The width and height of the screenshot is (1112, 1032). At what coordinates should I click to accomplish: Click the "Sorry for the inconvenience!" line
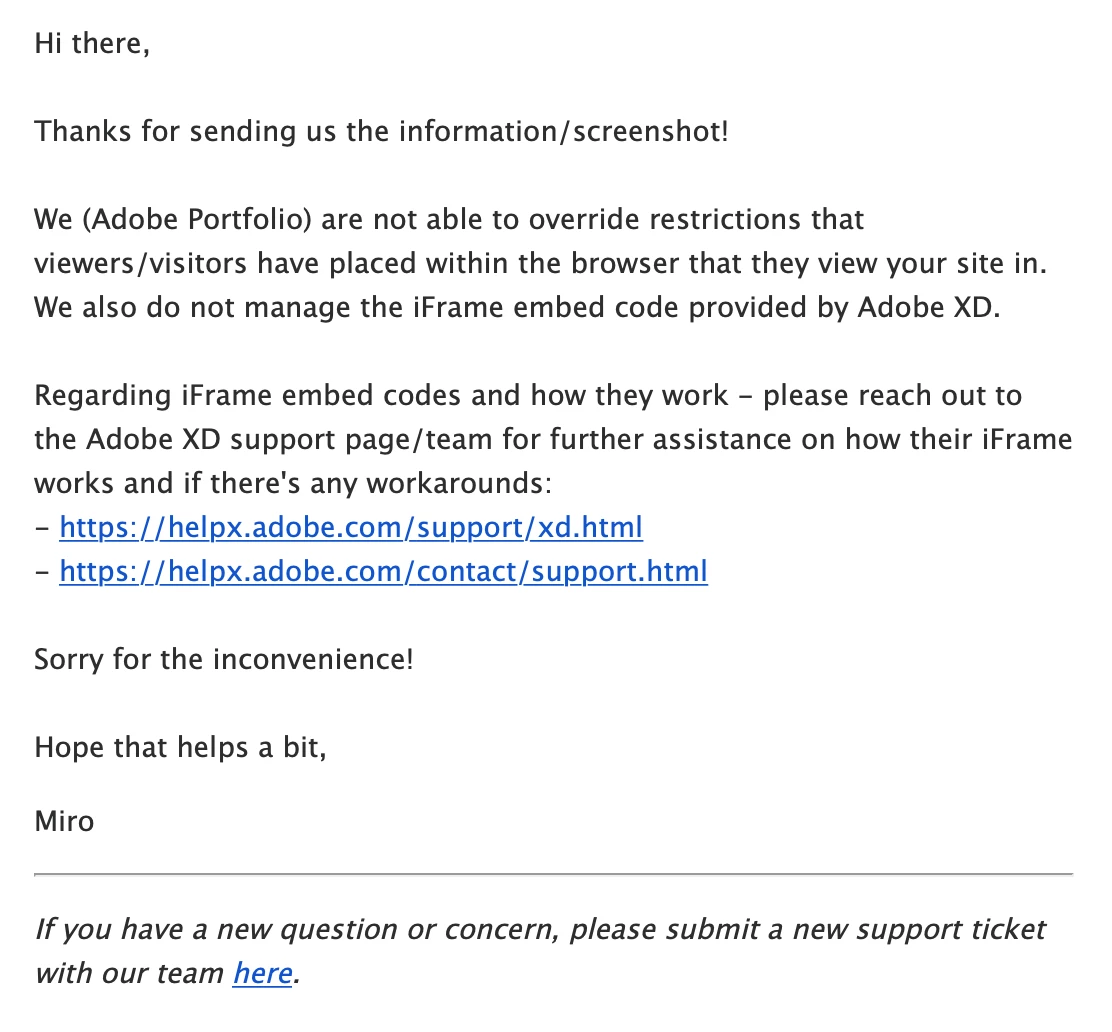point(224,659)
